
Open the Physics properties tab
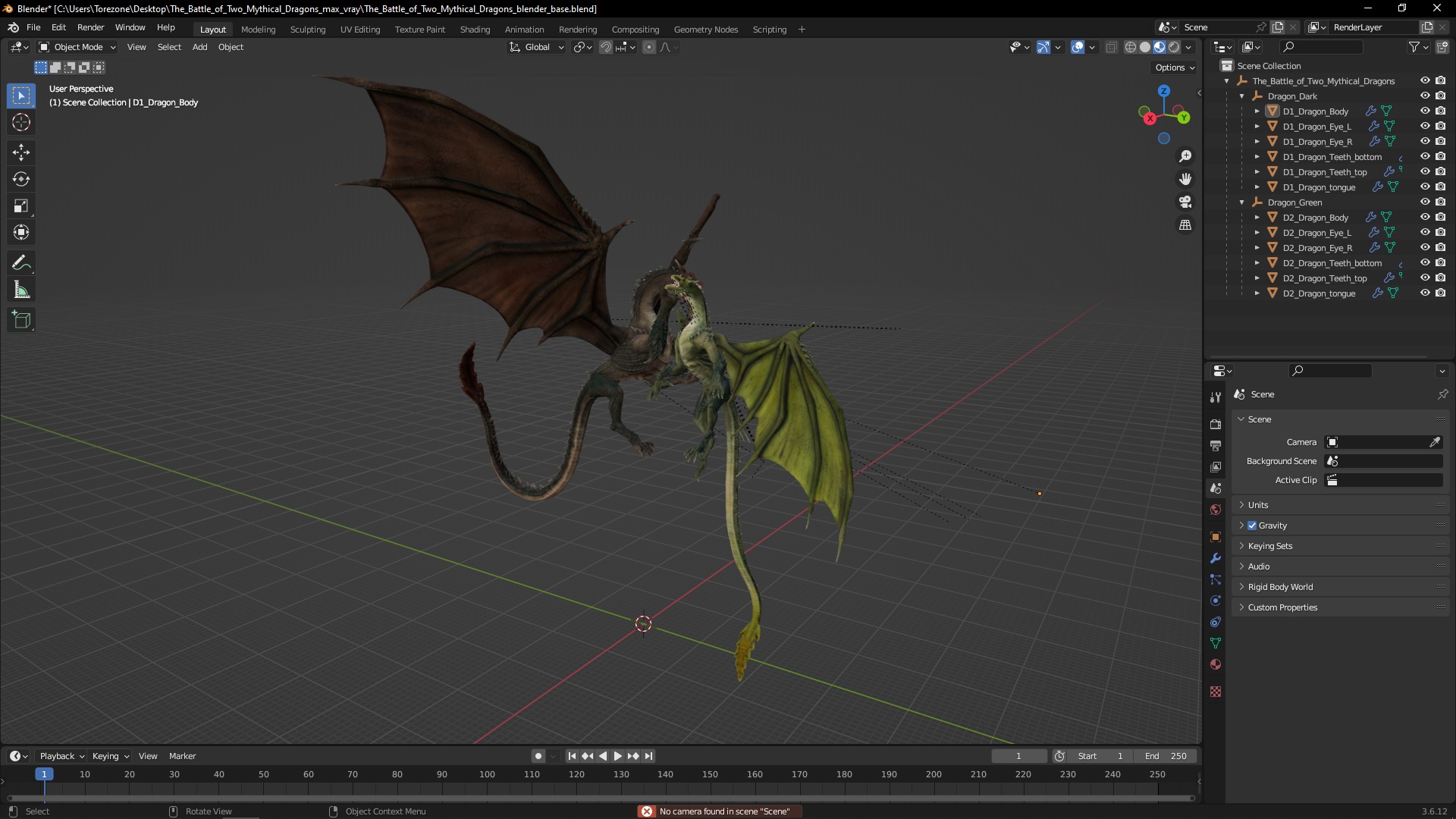[1216, 601]
